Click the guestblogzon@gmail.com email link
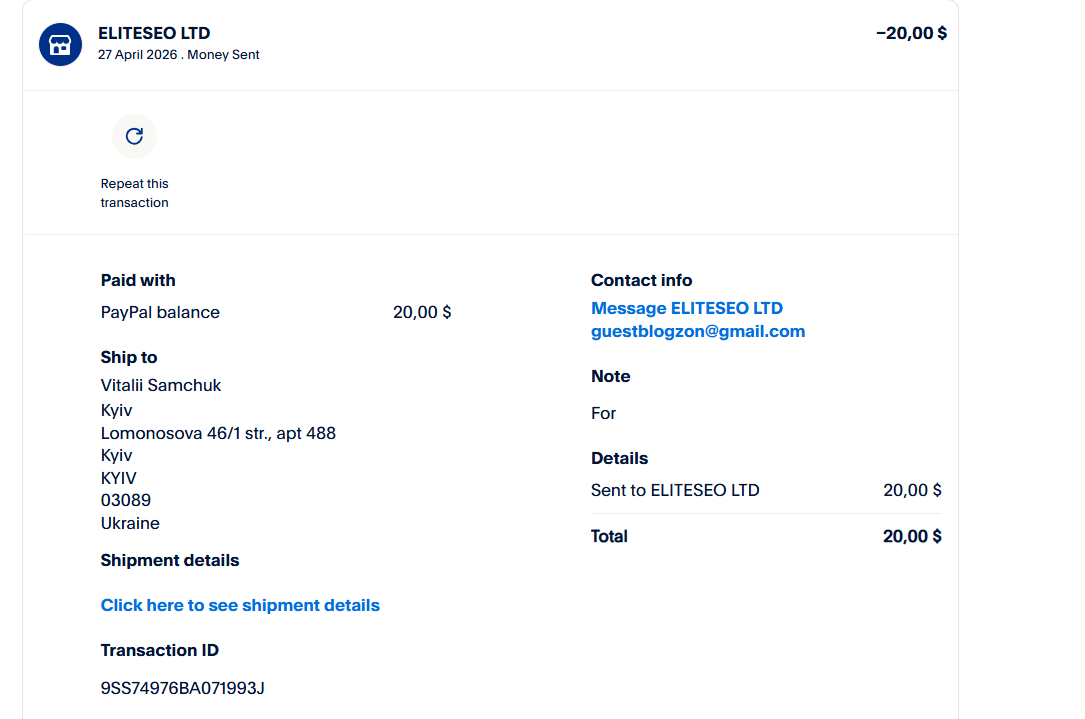 point(697,331)
